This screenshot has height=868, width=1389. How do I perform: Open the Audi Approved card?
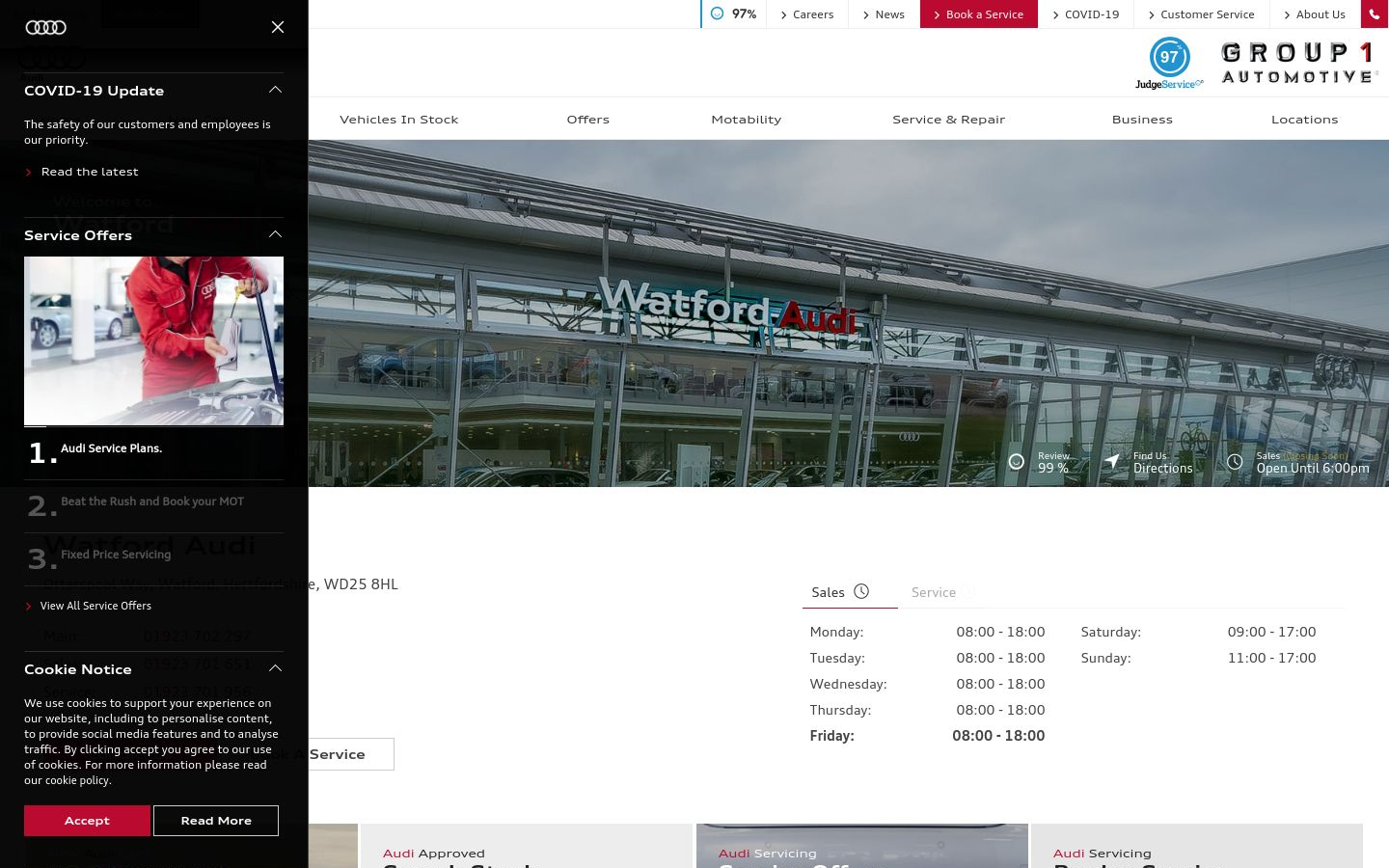(x=527, y=846)
